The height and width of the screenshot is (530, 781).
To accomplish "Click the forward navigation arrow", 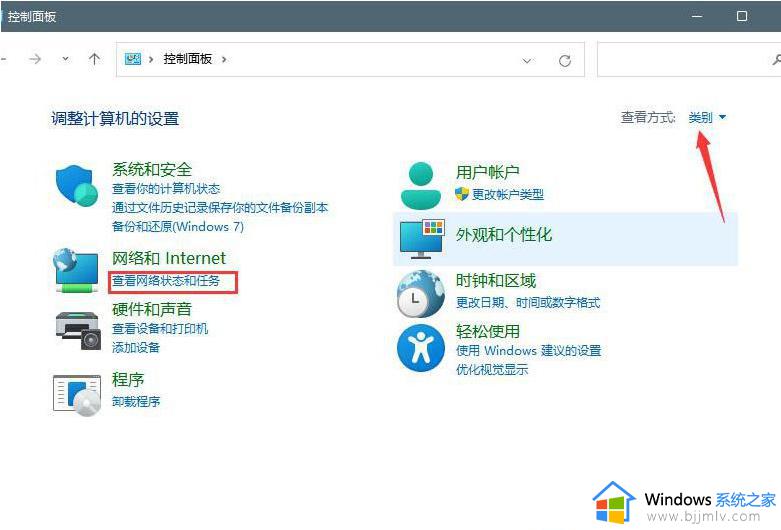I will click(x=35, y=59).
